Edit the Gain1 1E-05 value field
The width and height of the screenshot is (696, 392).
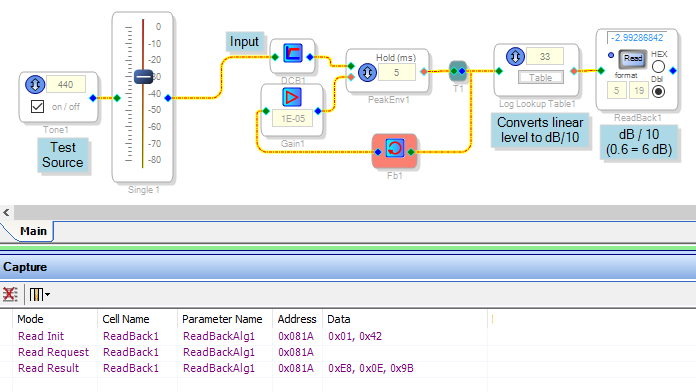[x=293, y=119]
